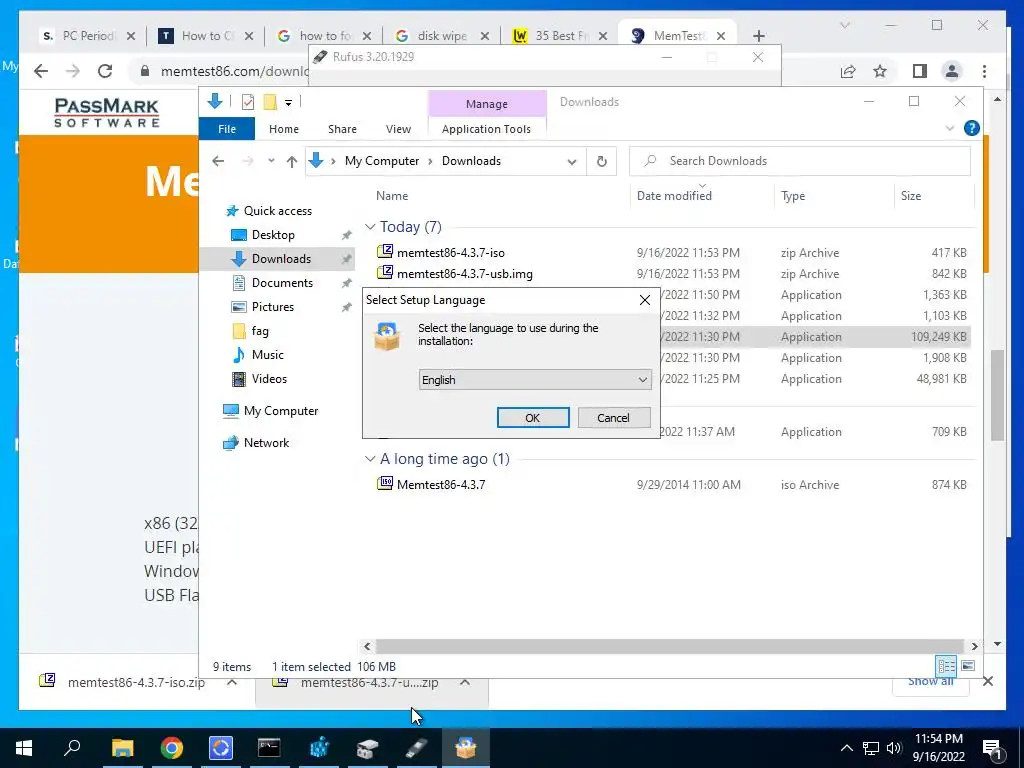
Task: Open the Application Tools ribbon tab
Action: pos(487,129)
